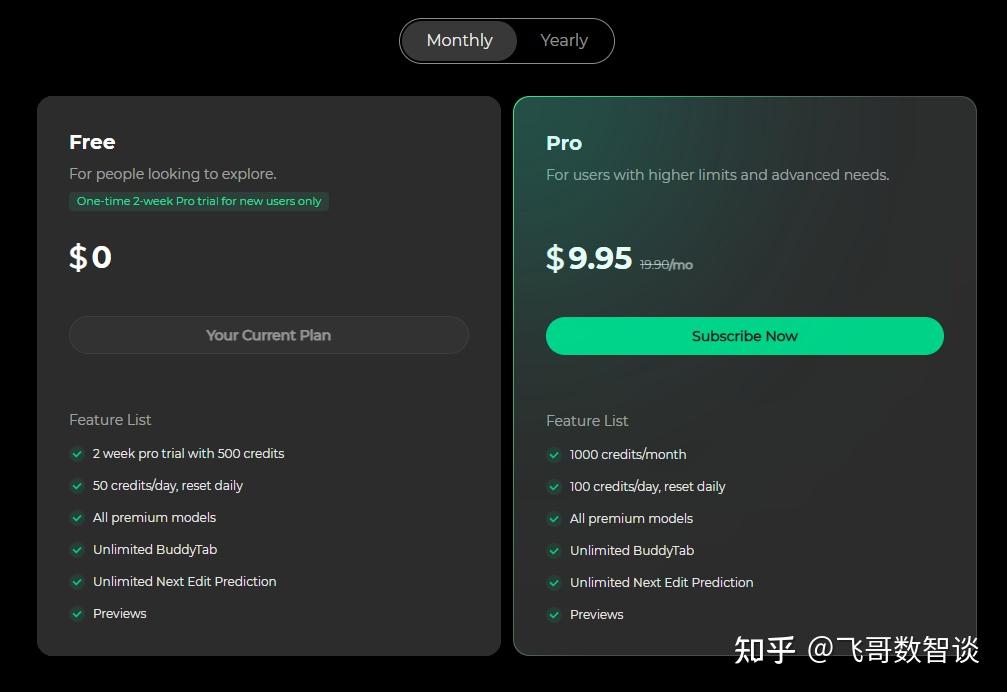The width and height of the screenshot is (1007, 692).
Task: Click the Pro plan heading
Action: click(x=563, y=143)
